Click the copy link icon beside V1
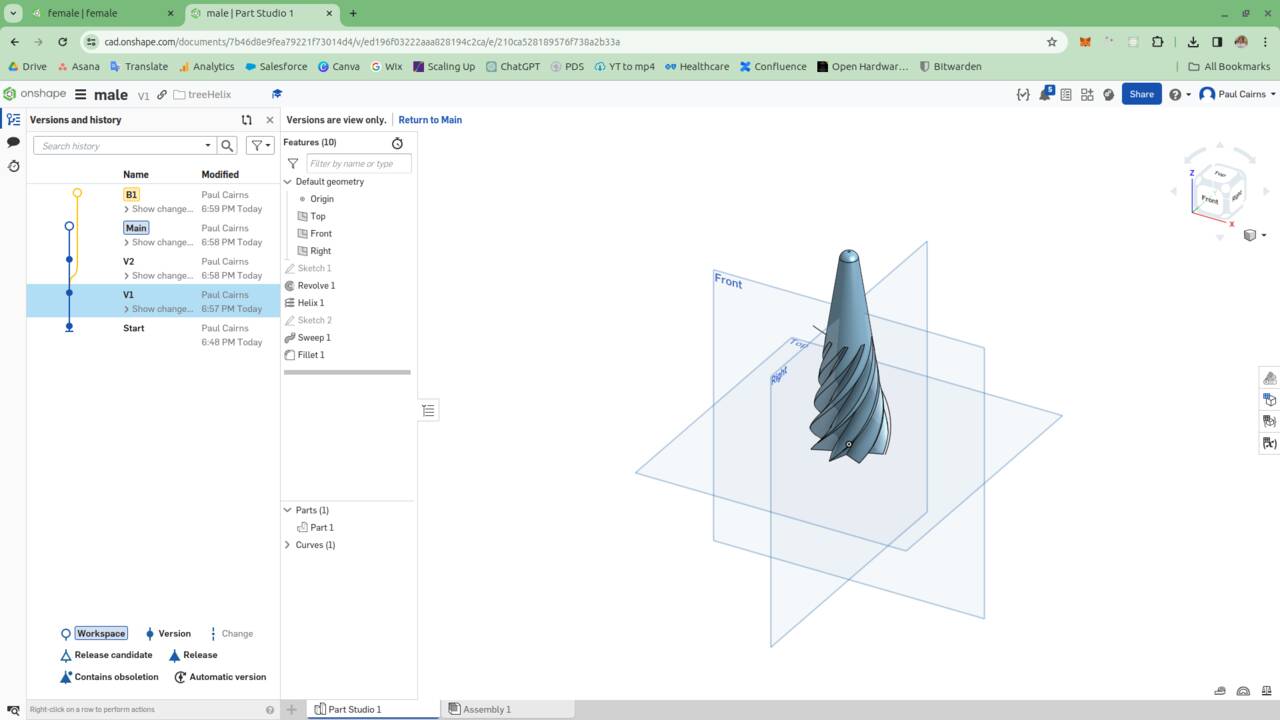 (162, 95)
